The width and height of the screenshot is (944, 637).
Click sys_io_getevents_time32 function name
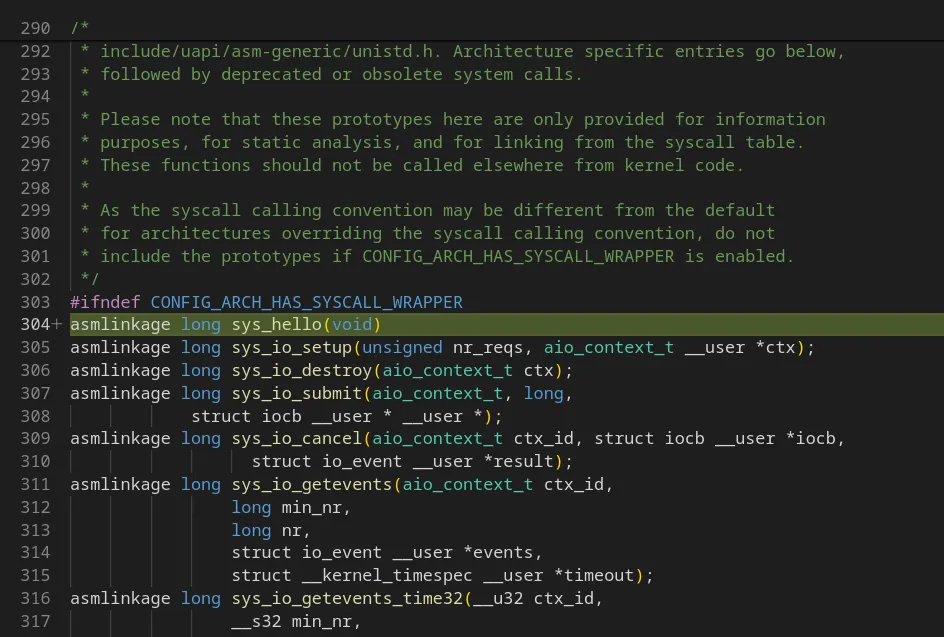[347, 598]
